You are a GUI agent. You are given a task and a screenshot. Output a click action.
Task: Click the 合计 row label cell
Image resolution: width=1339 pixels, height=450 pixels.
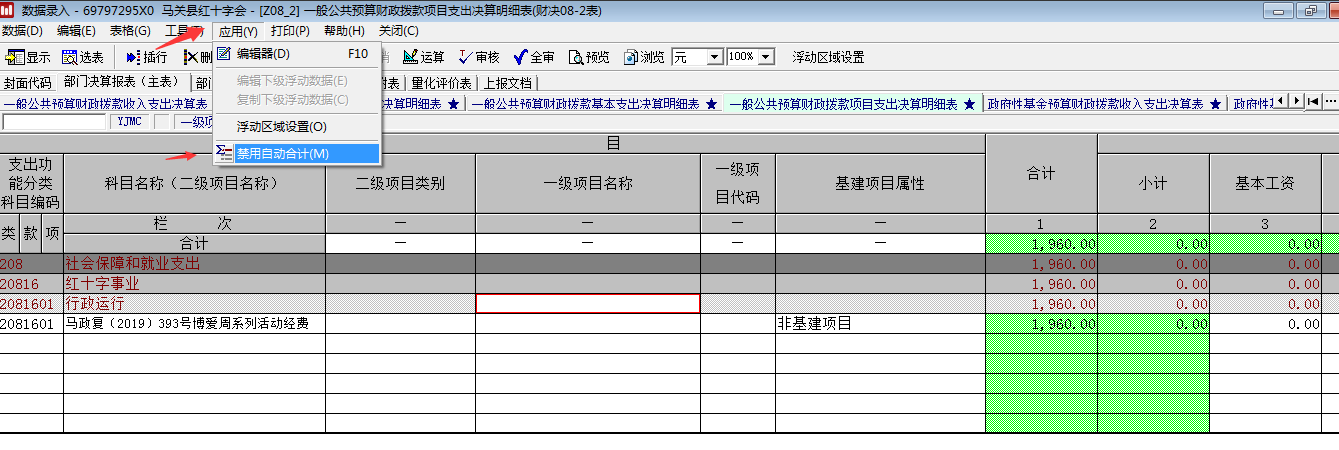point(194,243)
